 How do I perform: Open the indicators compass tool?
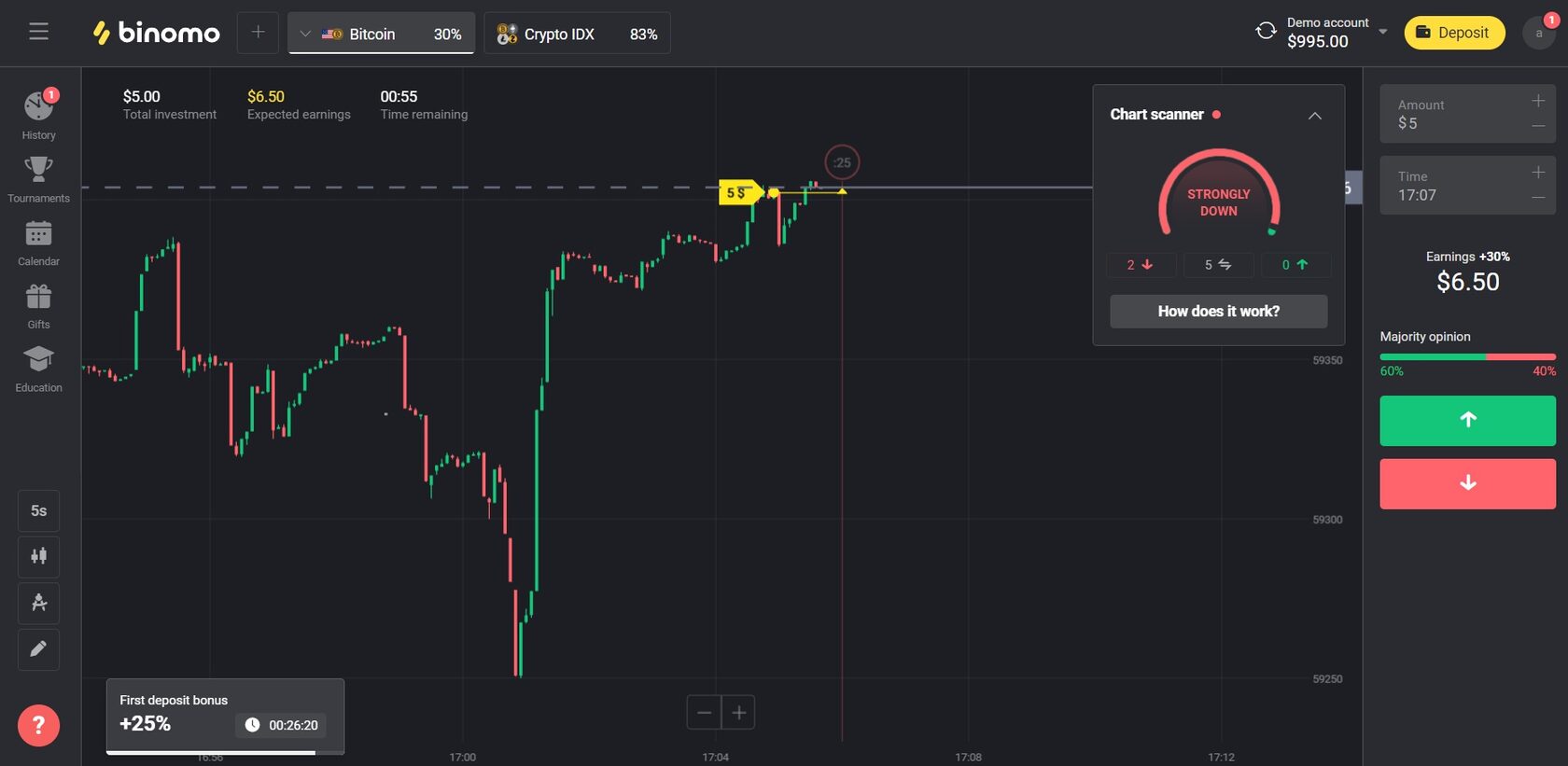[x=38, y=603]
